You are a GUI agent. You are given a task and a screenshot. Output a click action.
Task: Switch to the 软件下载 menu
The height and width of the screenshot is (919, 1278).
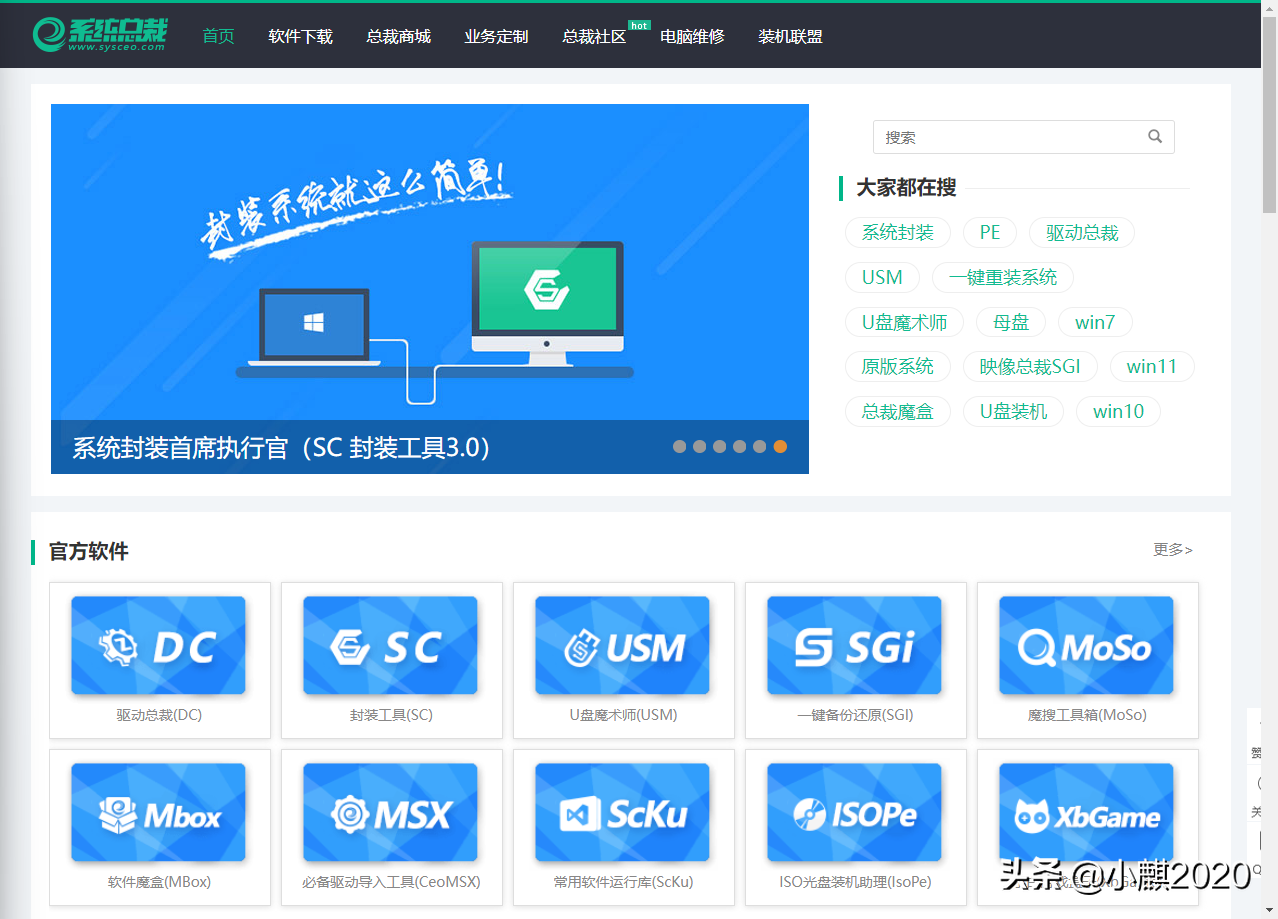pyautogui.click(x=300, y=36)
